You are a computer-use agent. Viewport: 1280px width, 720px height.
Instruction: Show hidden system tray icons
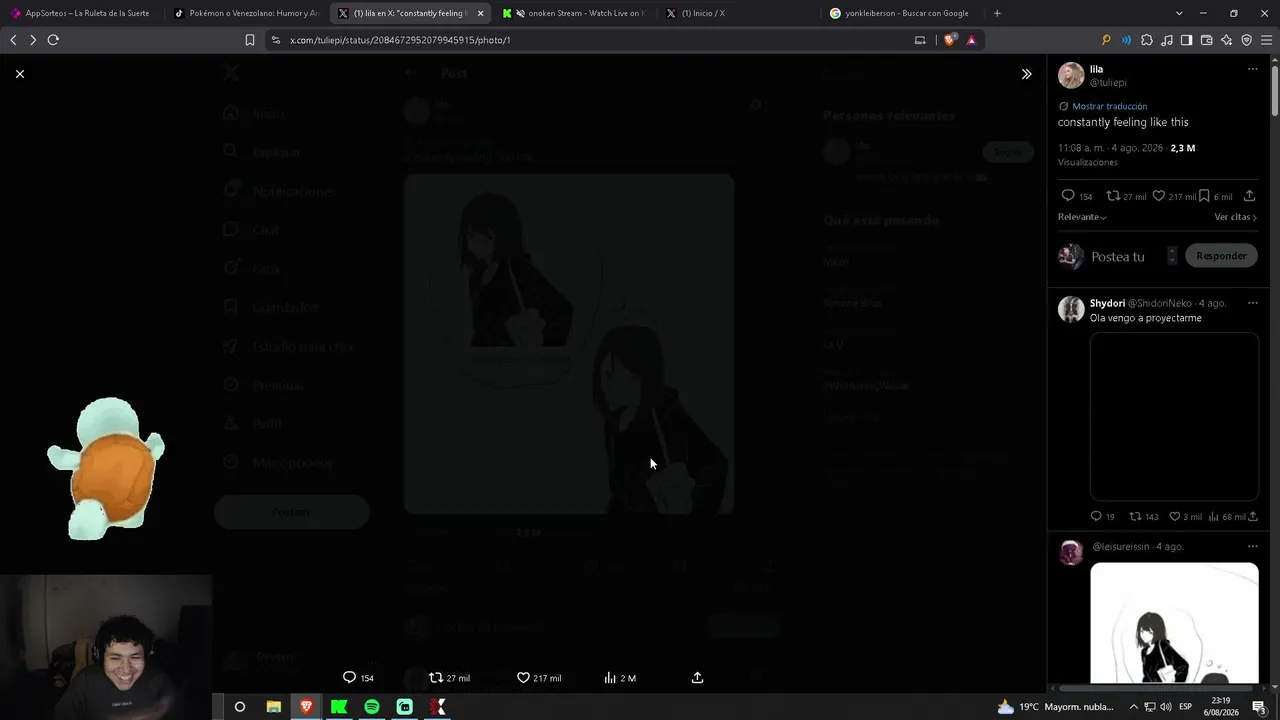tap(1134, 707)
